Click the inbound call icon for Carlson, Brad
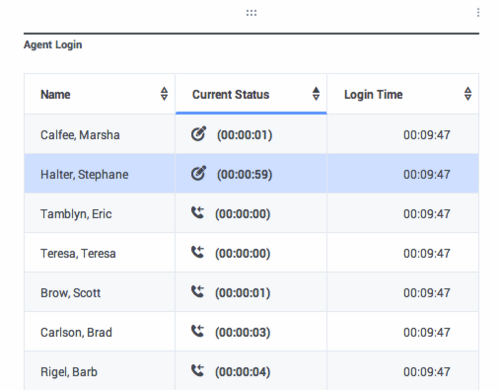The image size is (500, 390). [197, 331]
